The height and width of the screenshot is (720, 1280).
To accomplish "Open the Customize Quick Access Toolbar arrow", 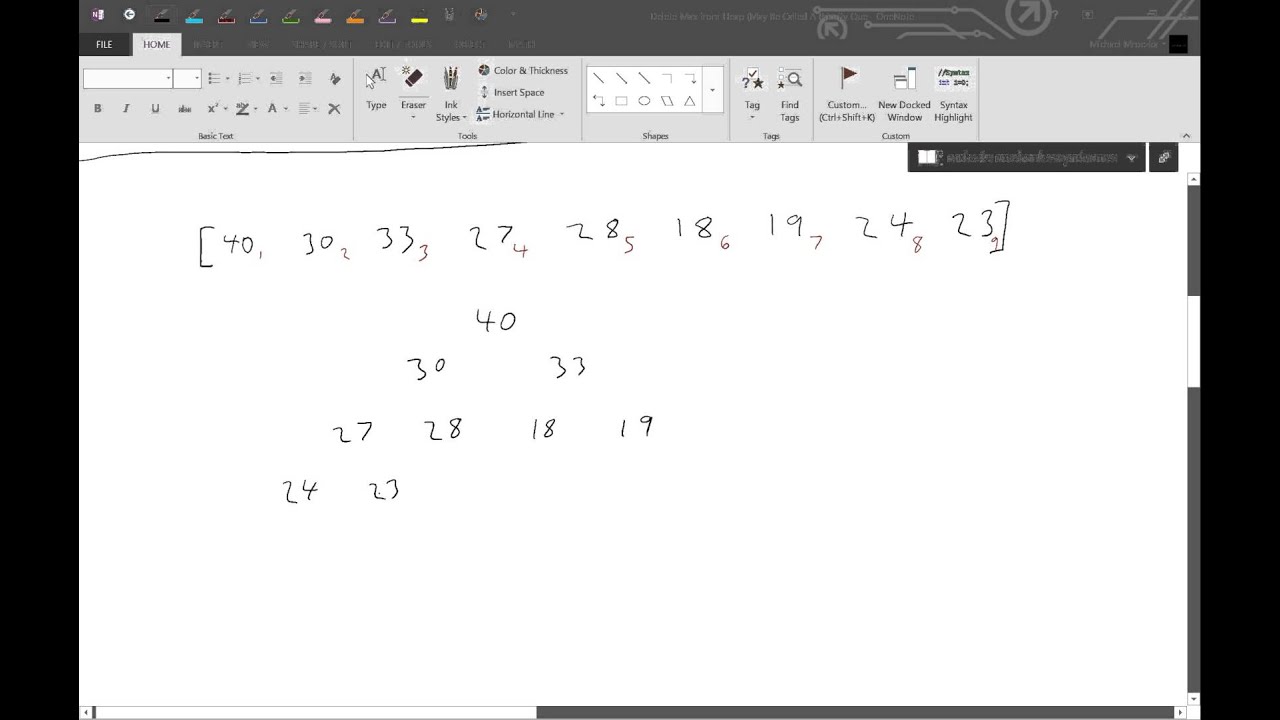I will click(513, 15).
